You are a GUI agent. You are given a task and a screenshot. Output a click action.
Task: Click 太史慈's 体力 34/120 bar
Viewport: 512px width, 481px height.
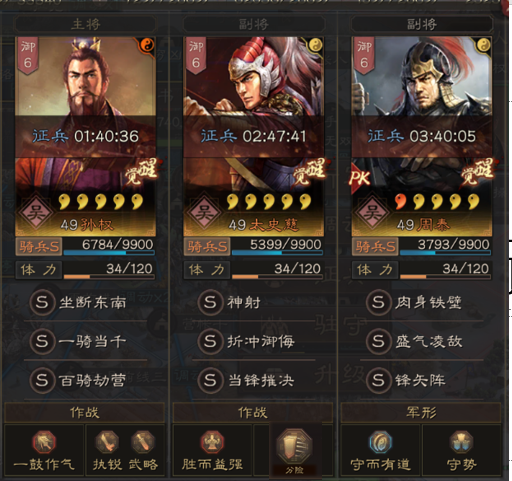277,270
